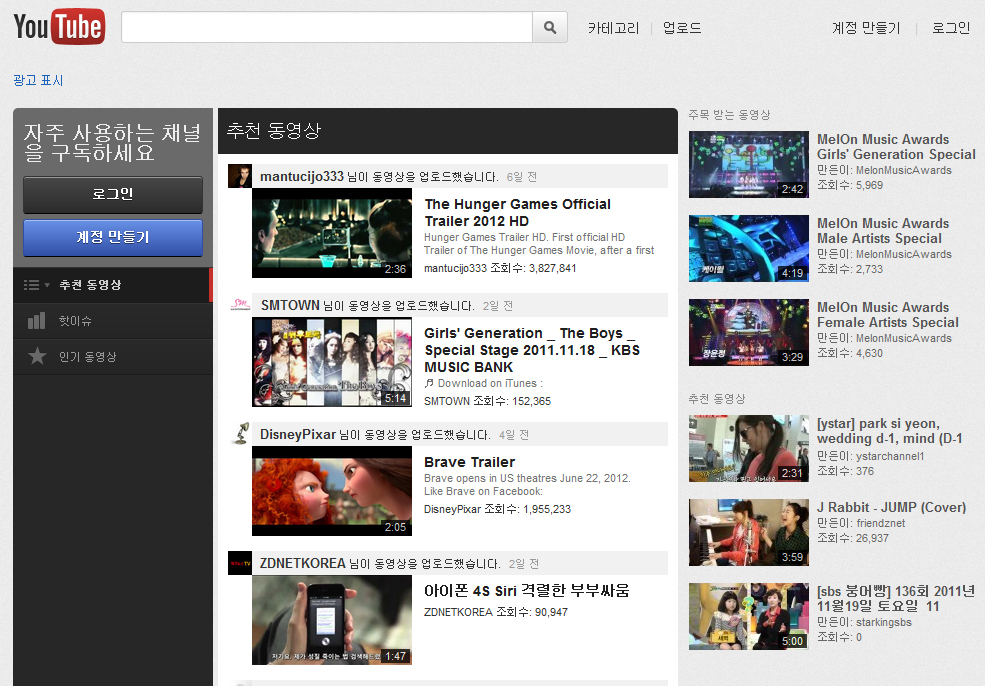Click the '조회수: 1,955,233' view count
The width and height of the screenshot is (985, 686).
528,509
